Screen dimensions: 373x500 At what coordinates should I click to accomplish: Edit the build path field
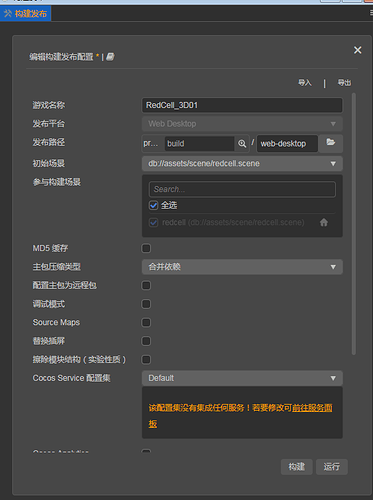point(199,144)
